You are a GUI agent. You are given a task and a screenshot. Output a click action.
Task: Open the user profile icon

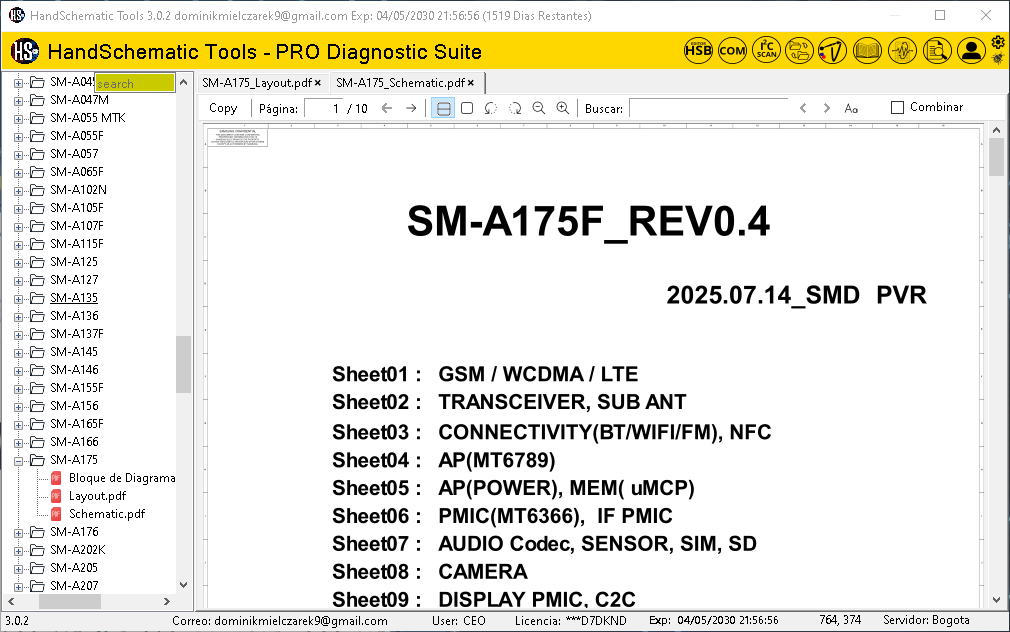(971, 50)
